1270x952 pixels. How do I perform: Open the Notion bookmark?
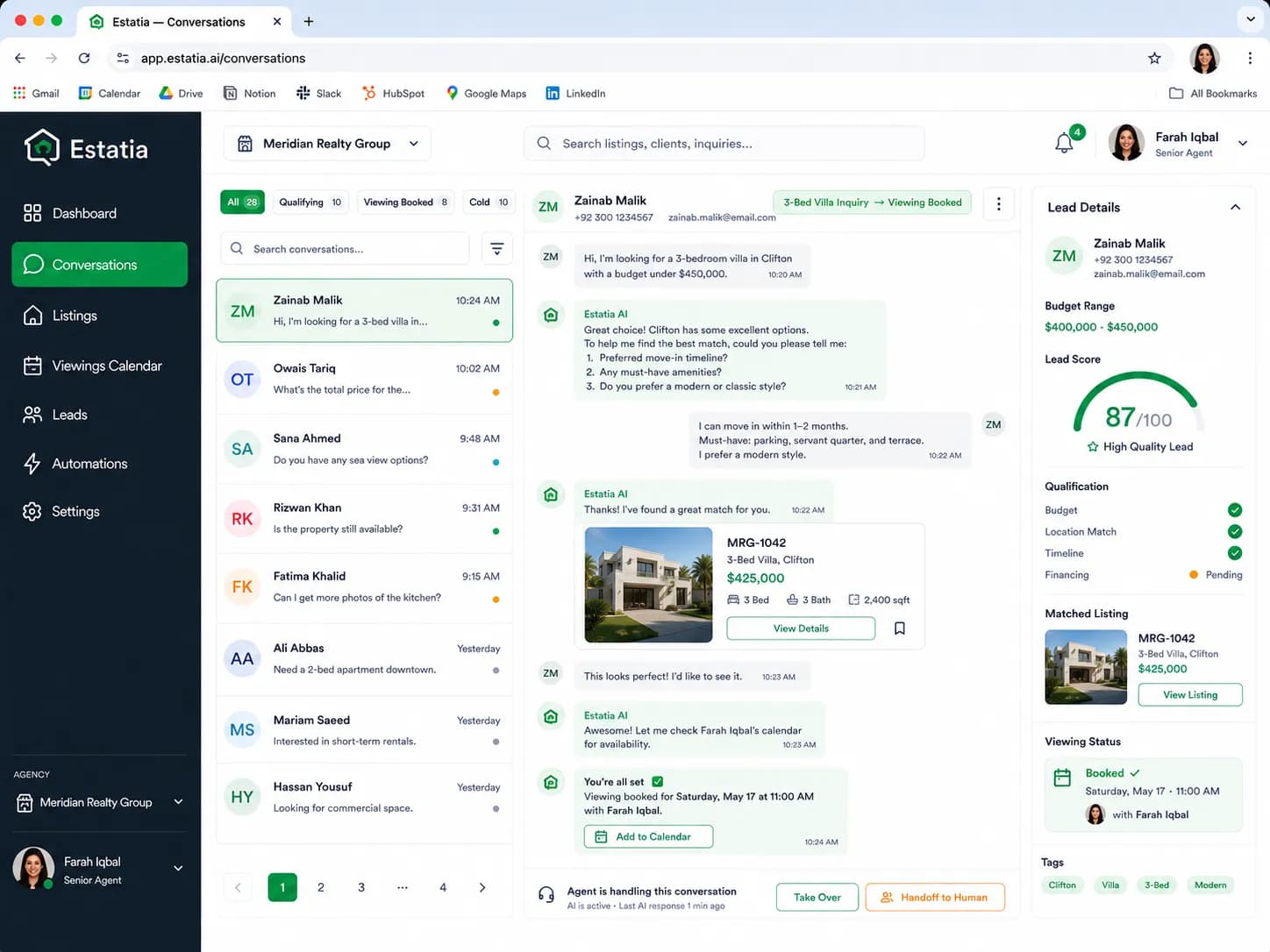click(250, 93)
